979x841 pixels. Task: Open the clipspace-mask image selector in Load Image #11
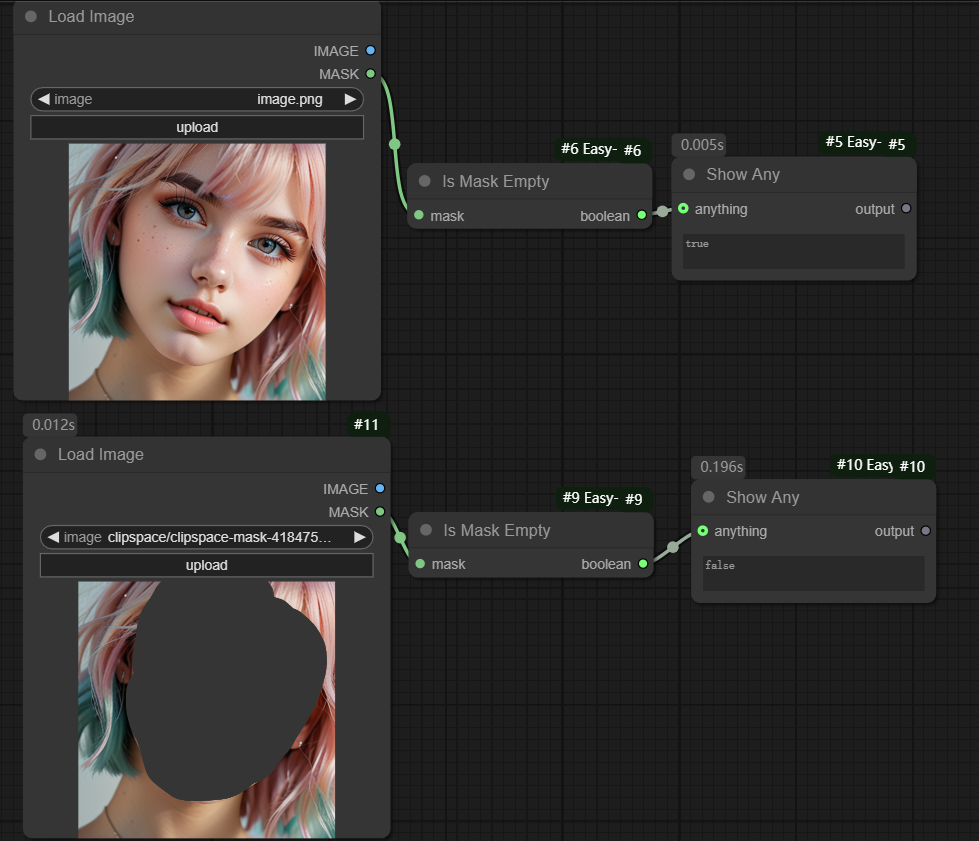coord(207,537)
